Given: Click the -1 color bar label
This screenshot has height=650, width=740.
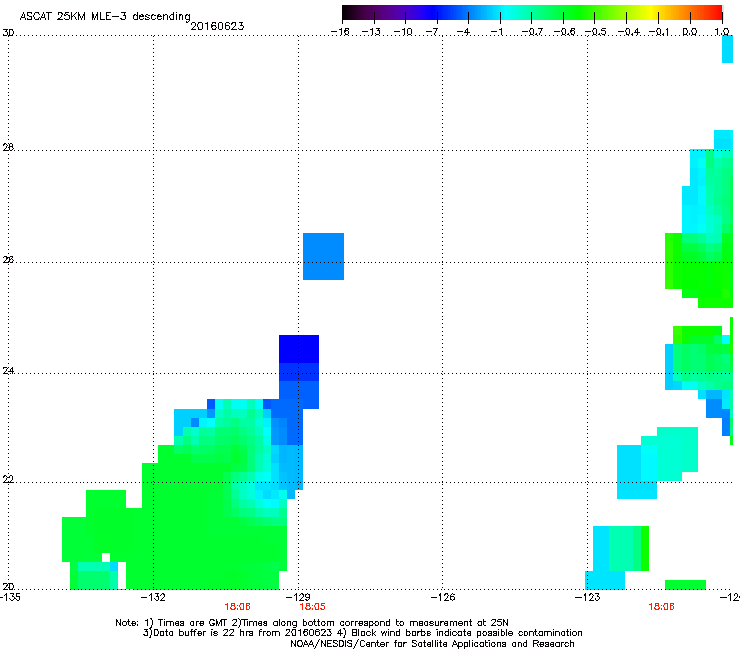Looking at the screenshot, I should [x=496, y=32].
